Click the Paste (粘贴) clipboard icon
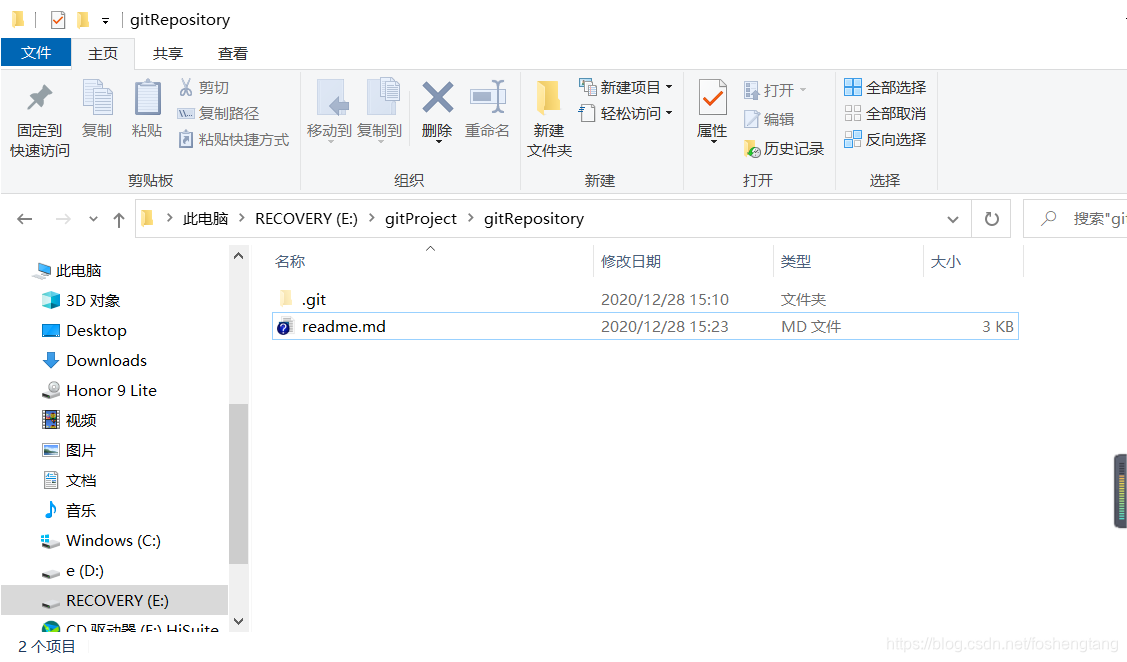 [147, 98]
